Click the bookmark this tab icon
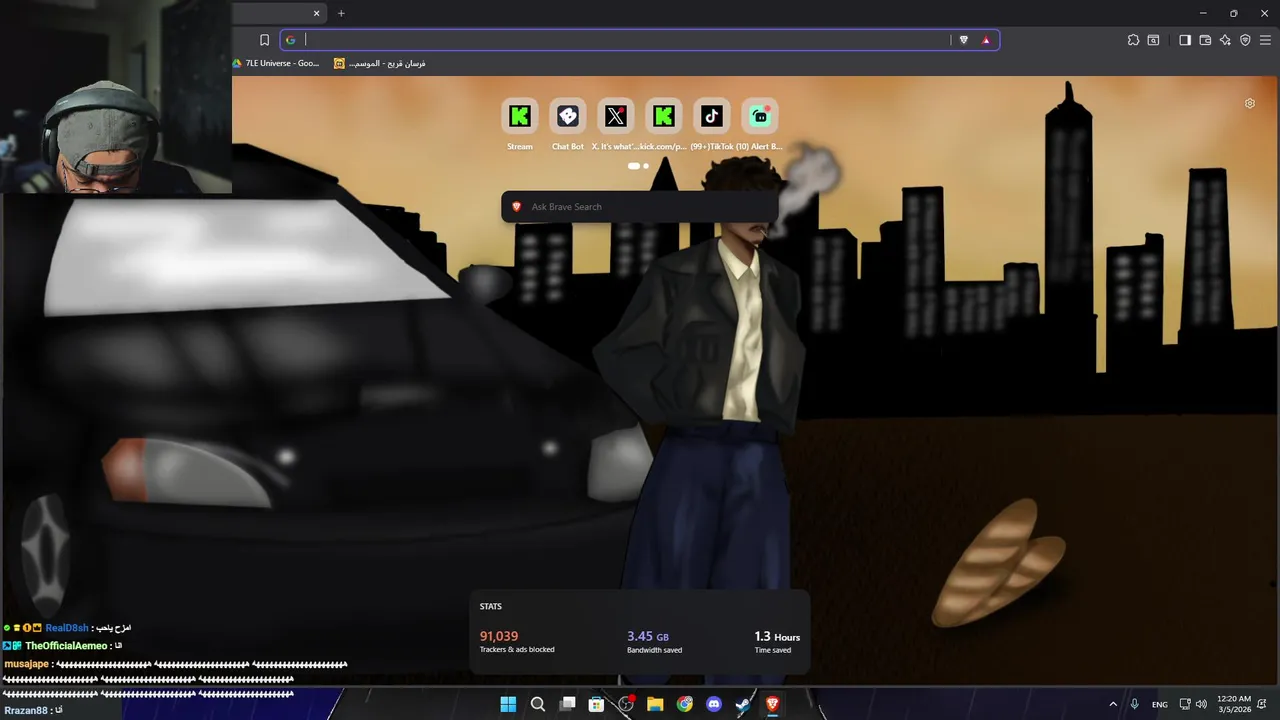This screenshot has width=1280, height=720. (x=264, y=40)
